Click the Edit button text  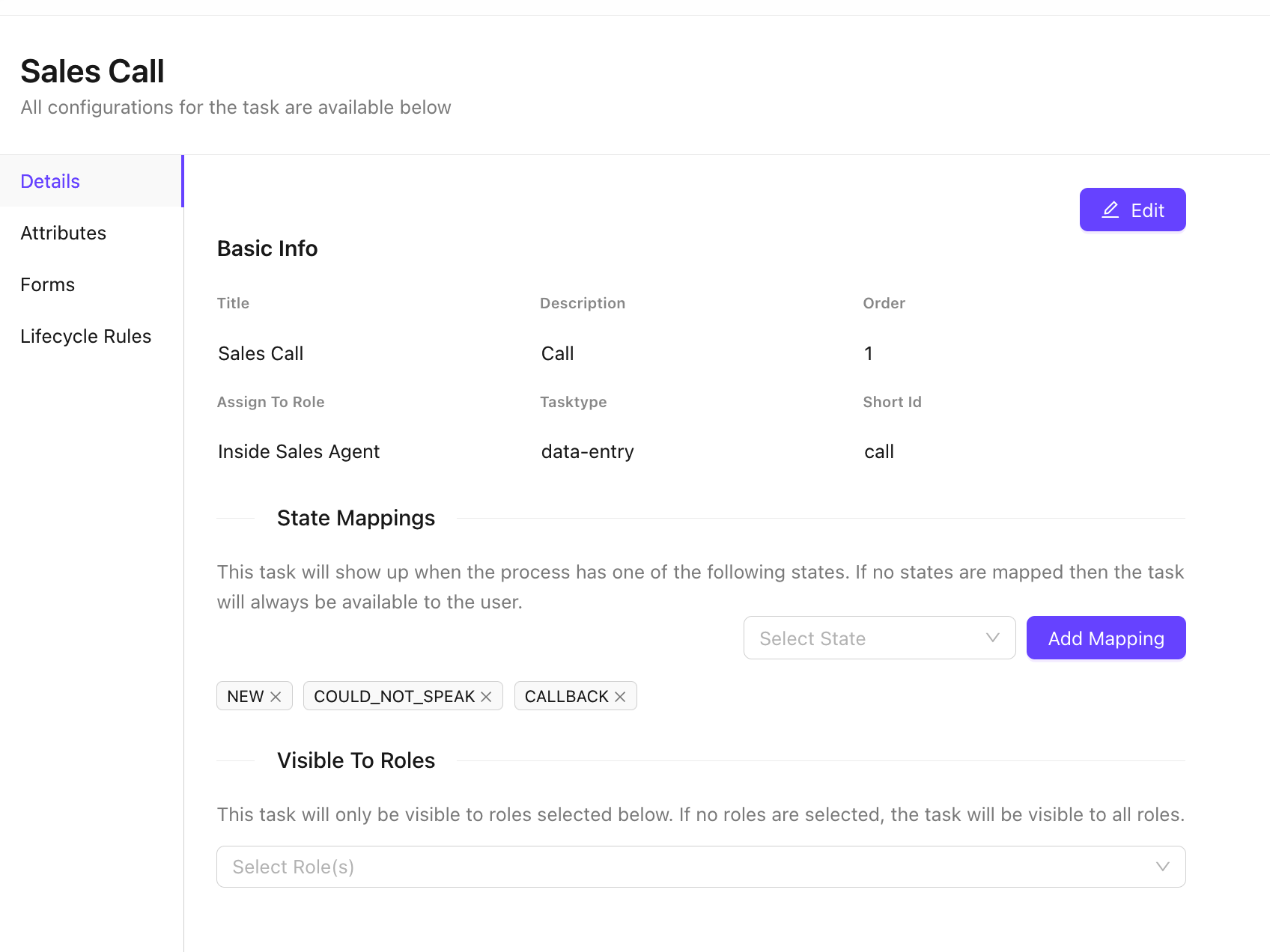1147,210
